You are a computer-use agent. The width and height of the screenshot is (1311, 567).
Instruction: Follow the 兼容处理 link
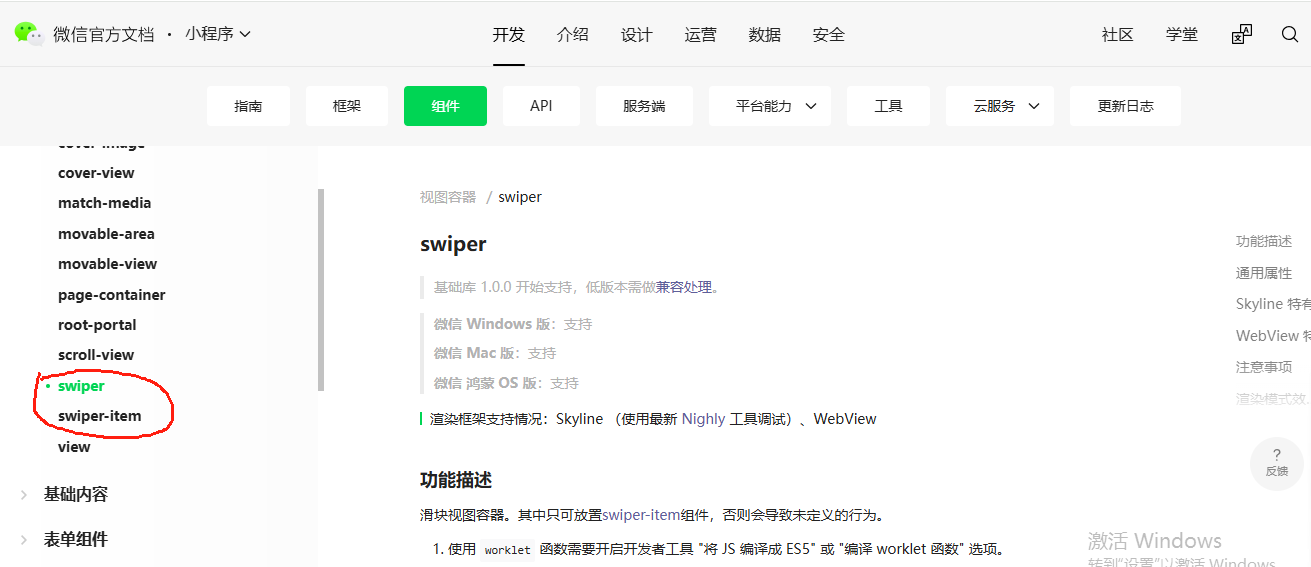tap(684, 287)
